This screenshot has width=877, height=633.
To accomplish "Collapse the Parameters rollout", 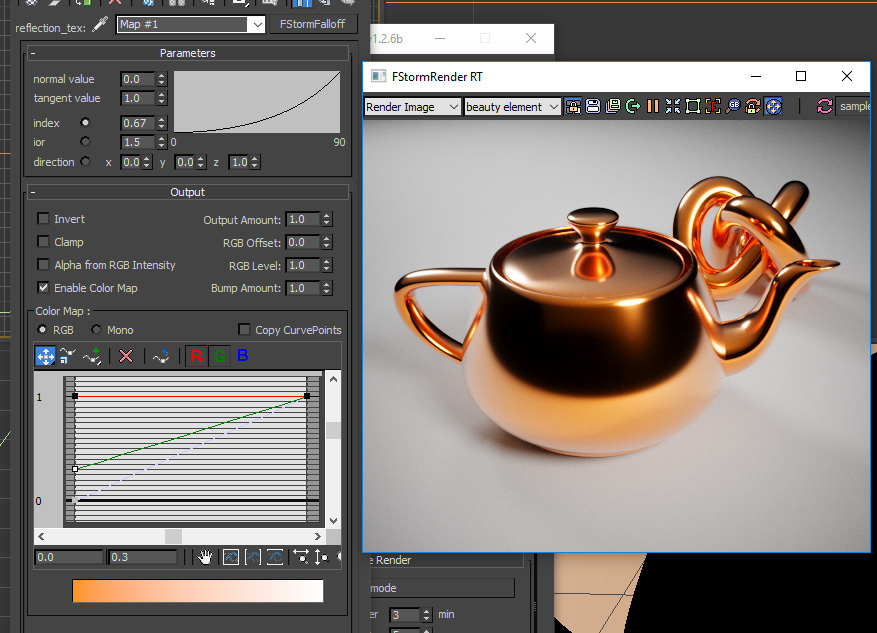I will tap(187, 53).
